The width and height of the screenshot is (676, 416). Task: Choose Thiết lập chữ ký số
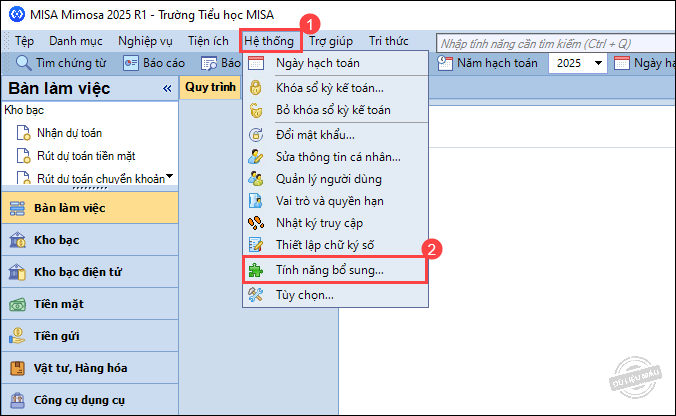(x=335, y=245)
